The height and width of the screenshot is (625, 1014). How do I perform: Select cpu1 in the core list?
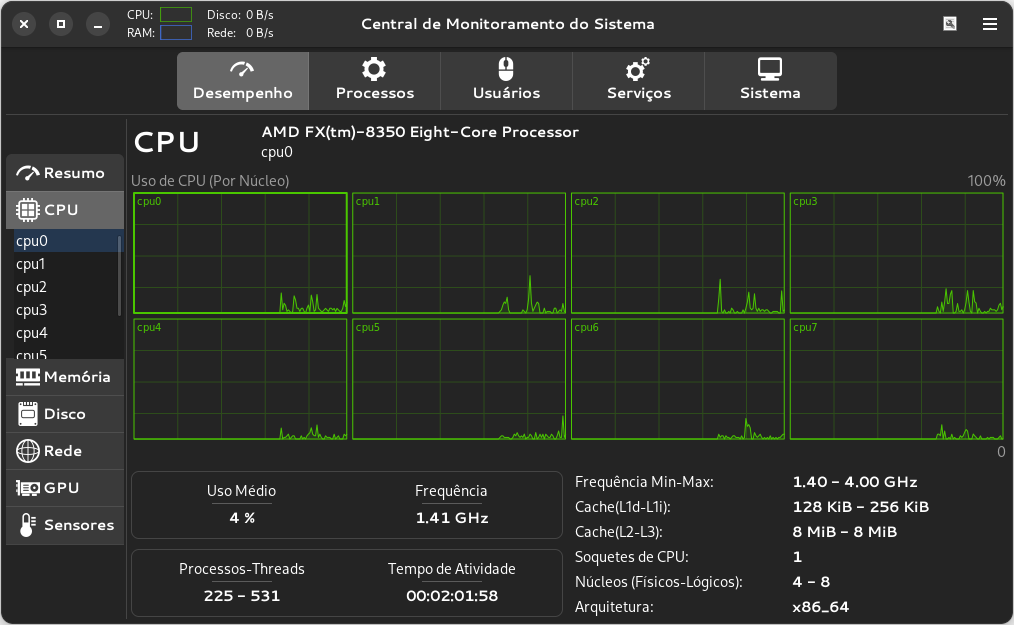pyautogui.click(x=65, y=264)
